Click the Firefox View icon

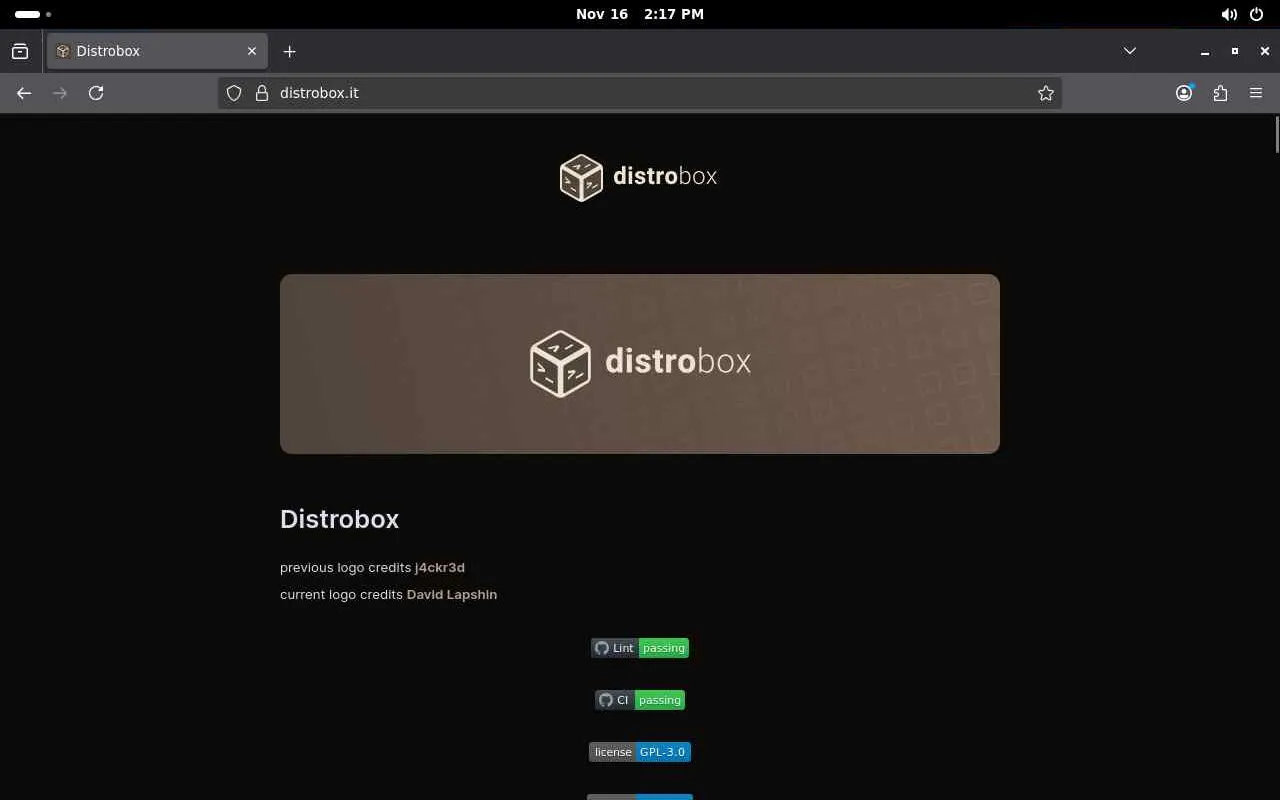point(20,51)
